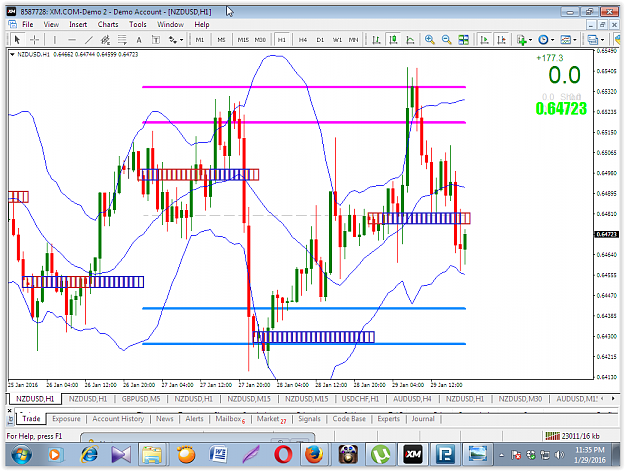Open the Windows Start button
The width and height of the screenshot is (625, 471).
click(21, 455)
